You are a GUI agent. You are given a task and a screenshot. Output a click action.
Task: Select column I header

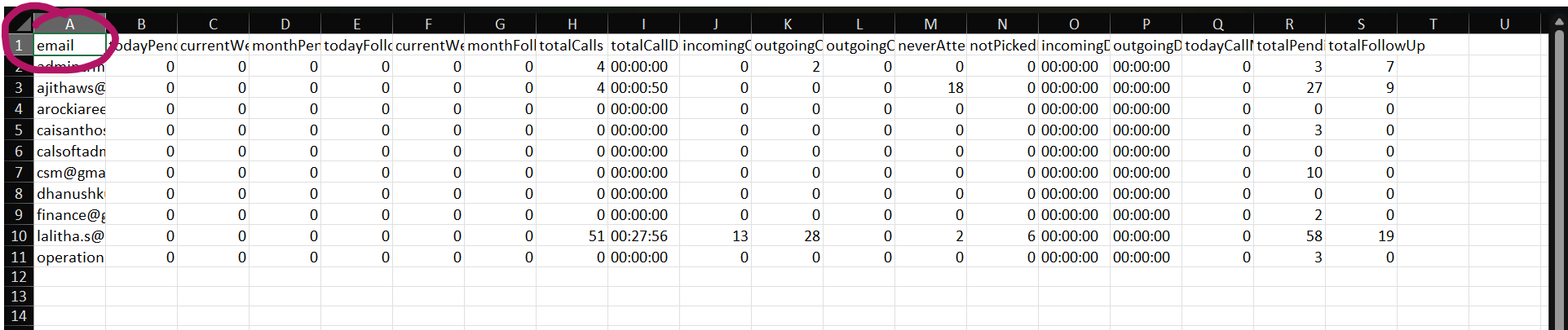pos(643,24)
